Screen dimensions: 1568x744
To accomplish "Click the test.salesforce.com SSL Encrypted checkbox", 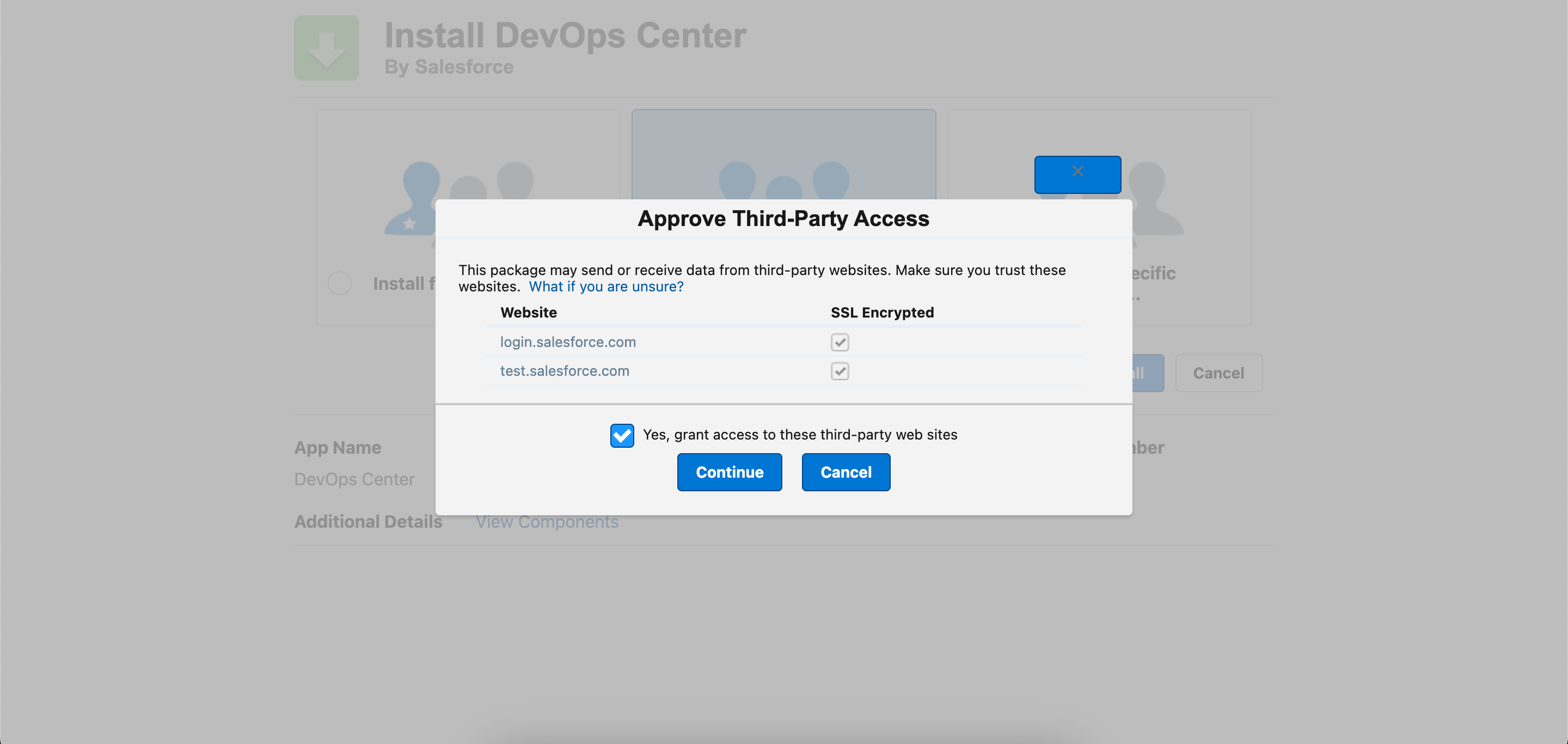I will [x=840, y=371].
